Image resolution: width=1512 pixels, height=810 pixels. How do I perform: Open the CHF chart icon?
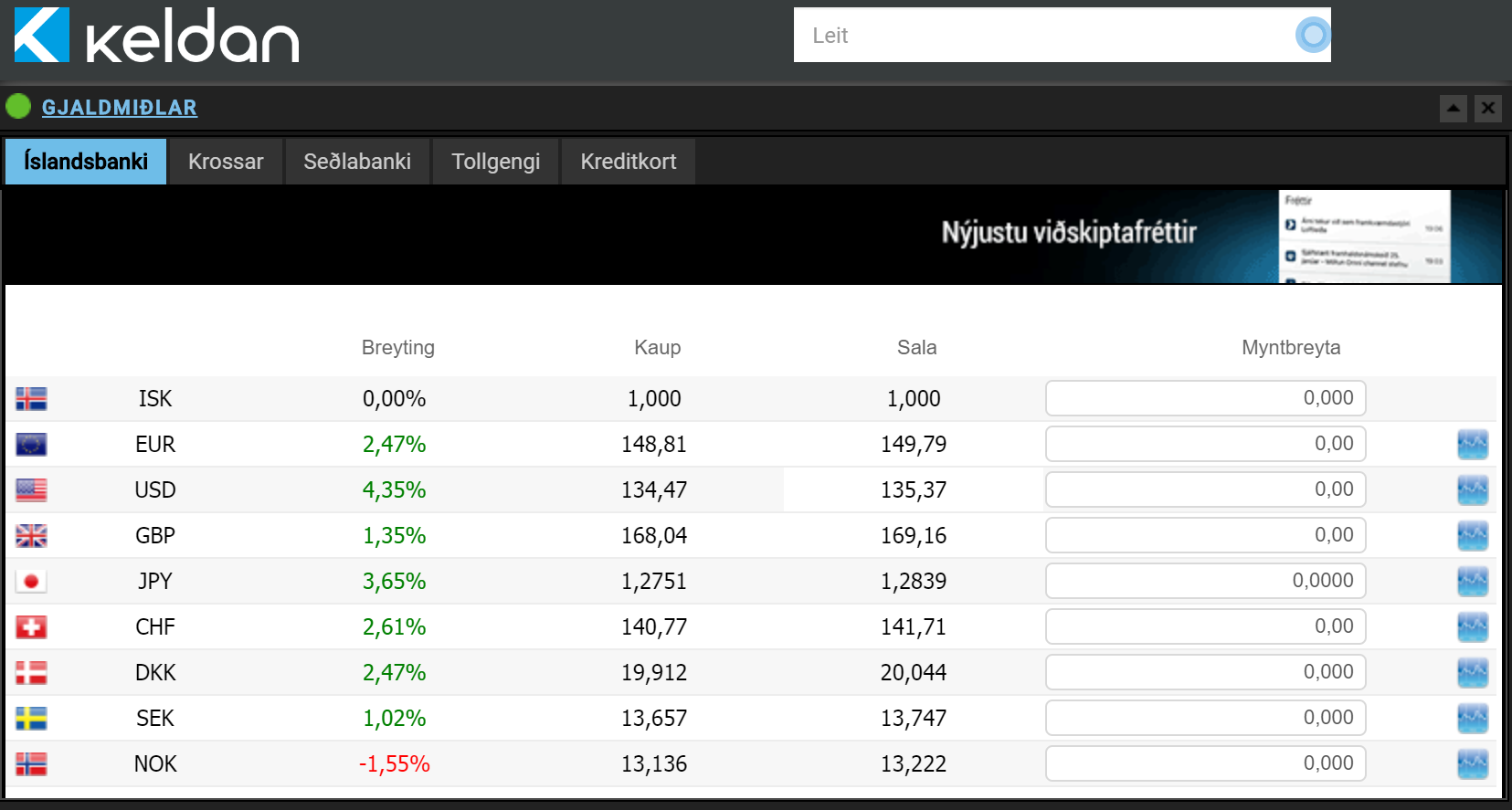point(1472,627)
